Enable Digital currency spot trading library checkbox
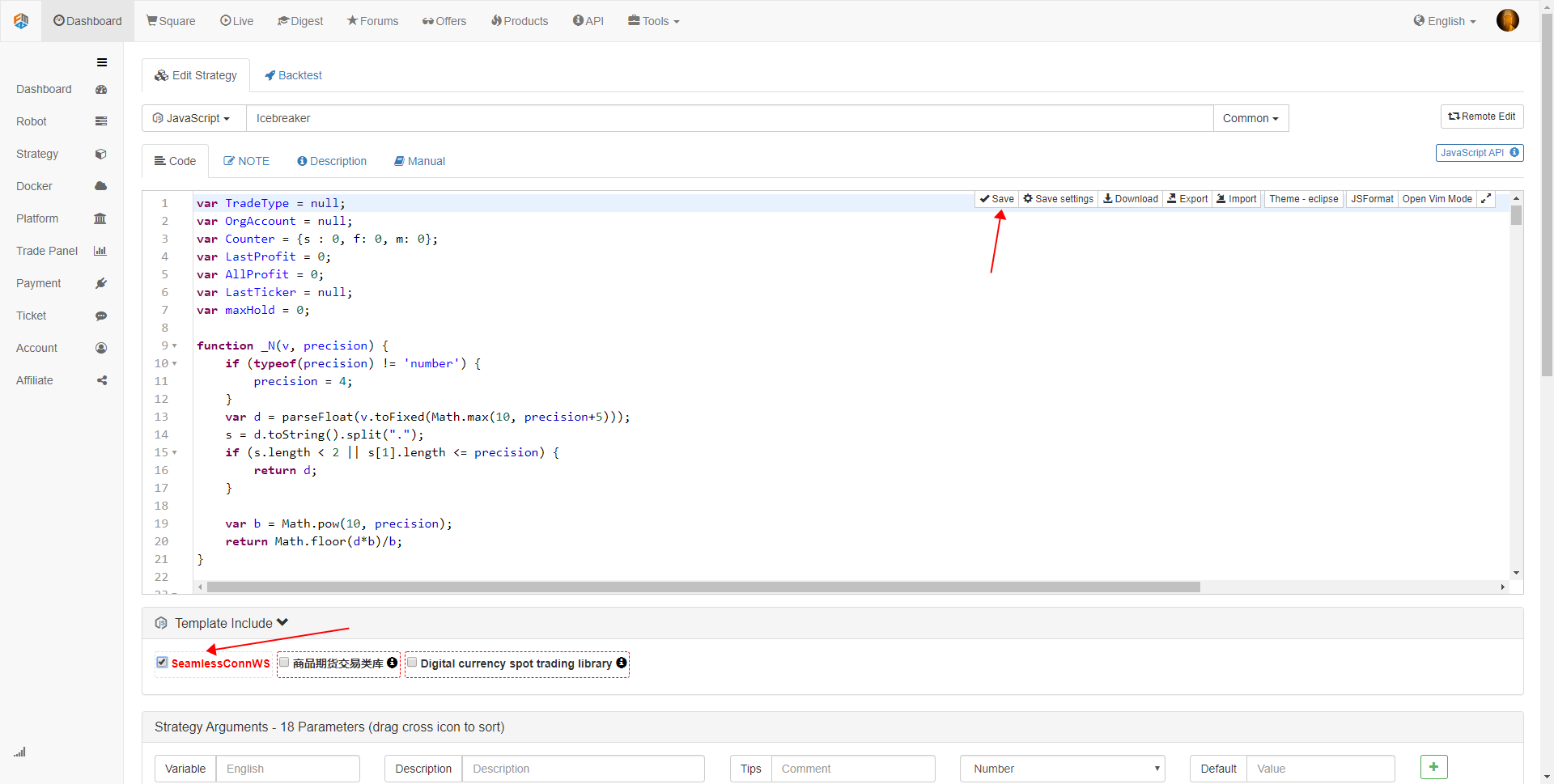 [x=412, y=663]
